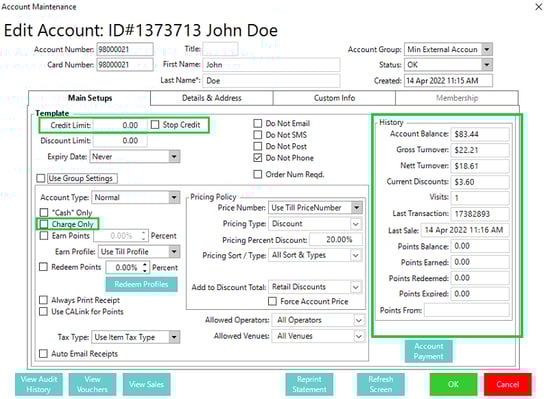
Task: Open Pricing Sort / Type dropdown
Action: coord(356,255)
